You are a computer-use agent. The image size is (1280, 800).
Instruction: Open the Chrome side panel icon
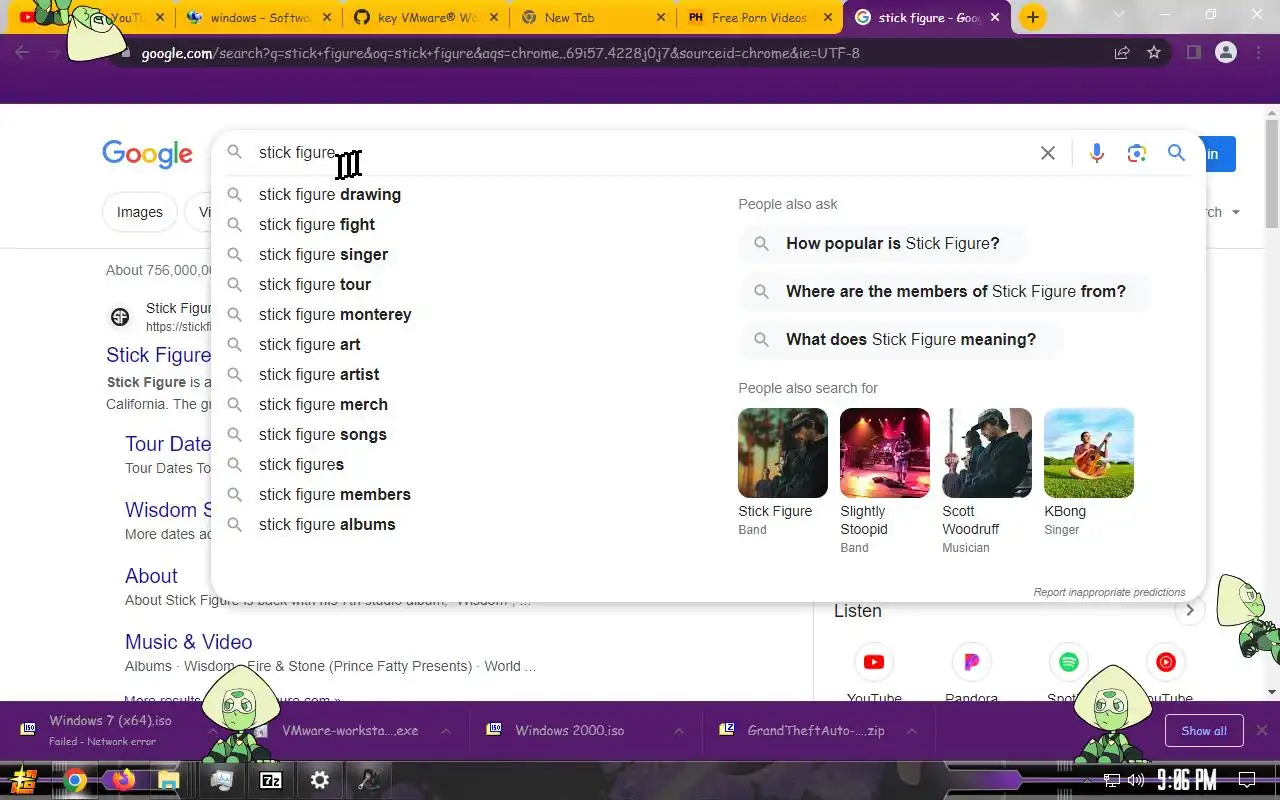point(1193,53)
